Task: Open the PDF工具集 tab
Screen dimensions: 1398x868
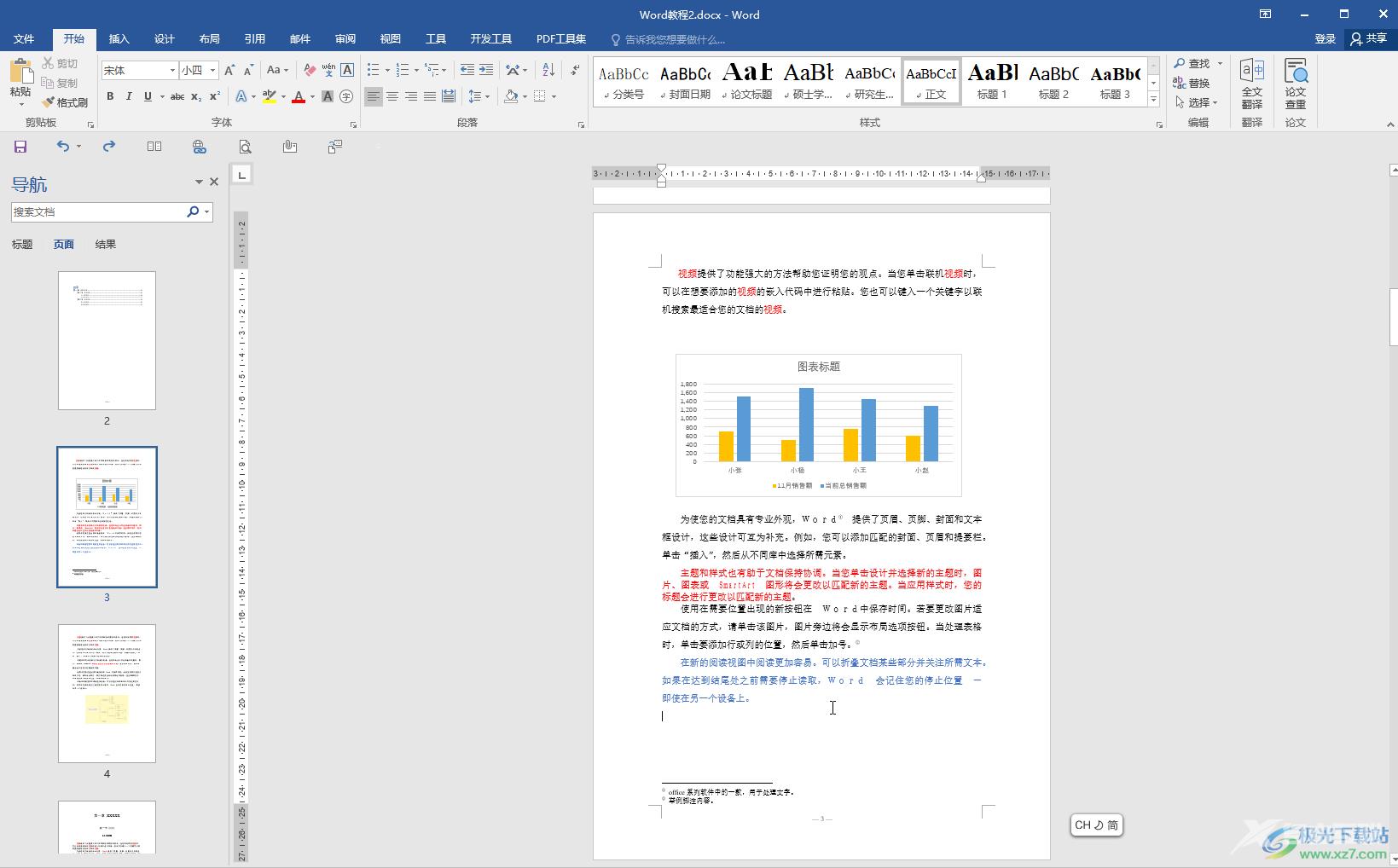Action: [561, 39]
